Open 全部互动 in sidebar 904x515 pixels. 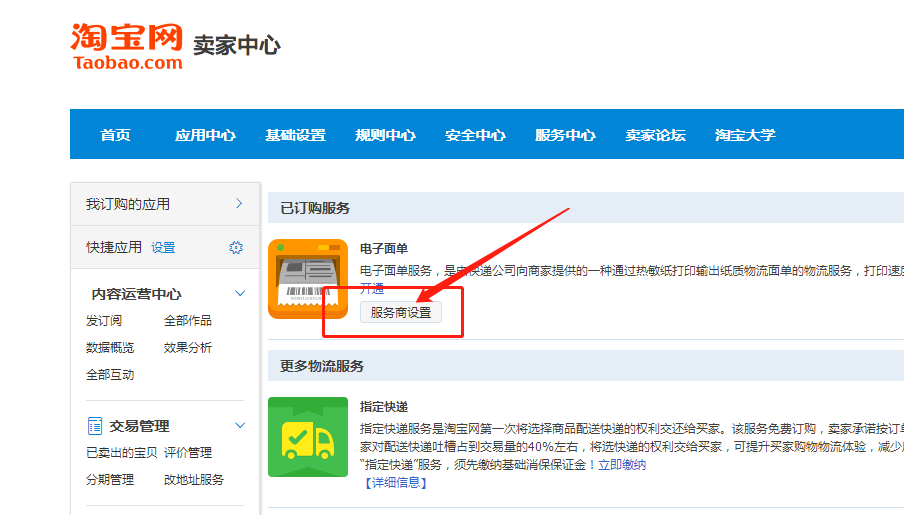coord(110,375)
